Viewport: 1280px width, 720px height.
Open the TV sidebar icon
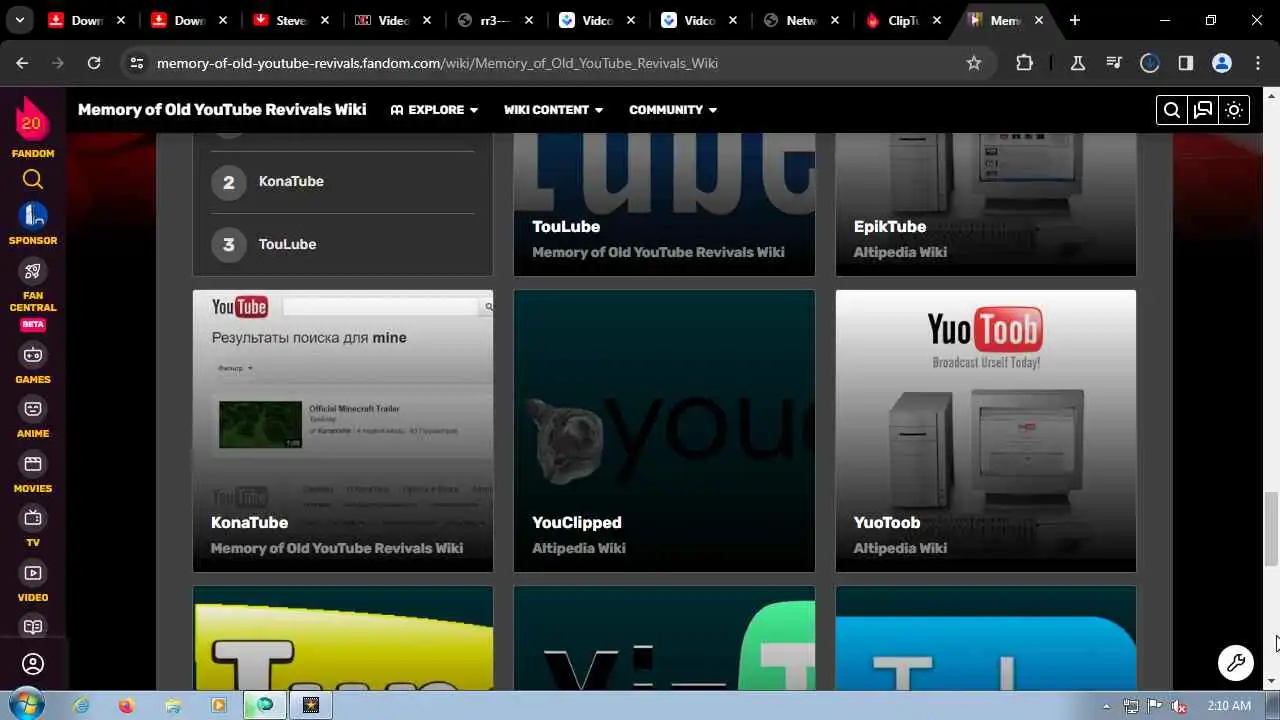click(x=33, y=517)
